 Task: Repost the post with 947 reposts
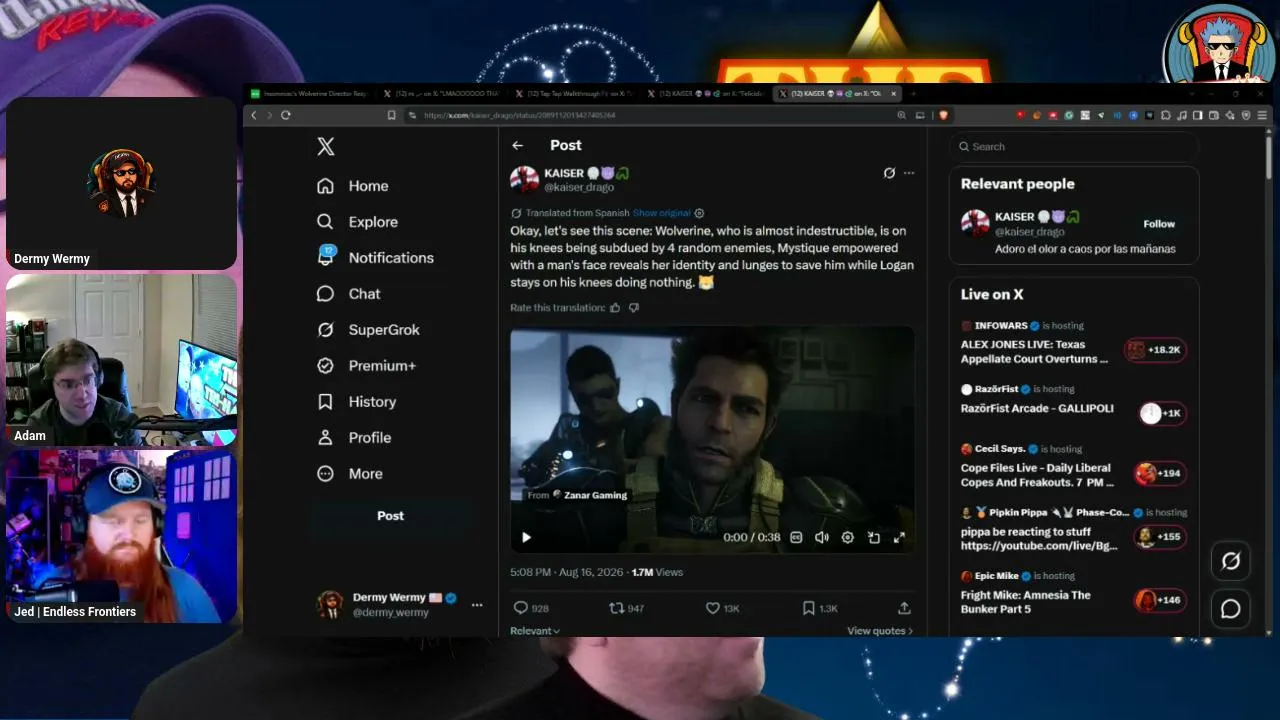point(627,608)
